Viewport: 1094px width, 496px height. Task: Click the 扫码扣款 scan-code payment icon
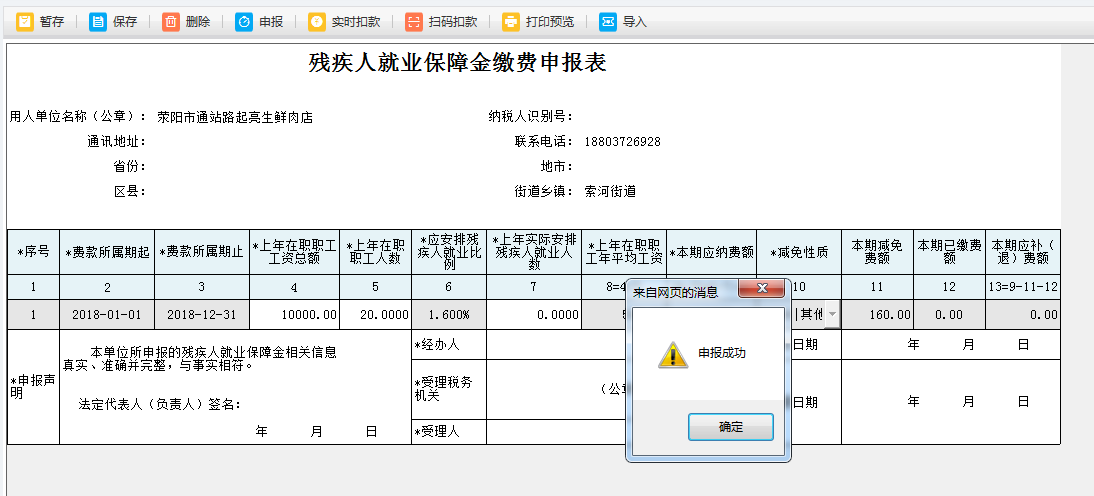tap(414, 22)
